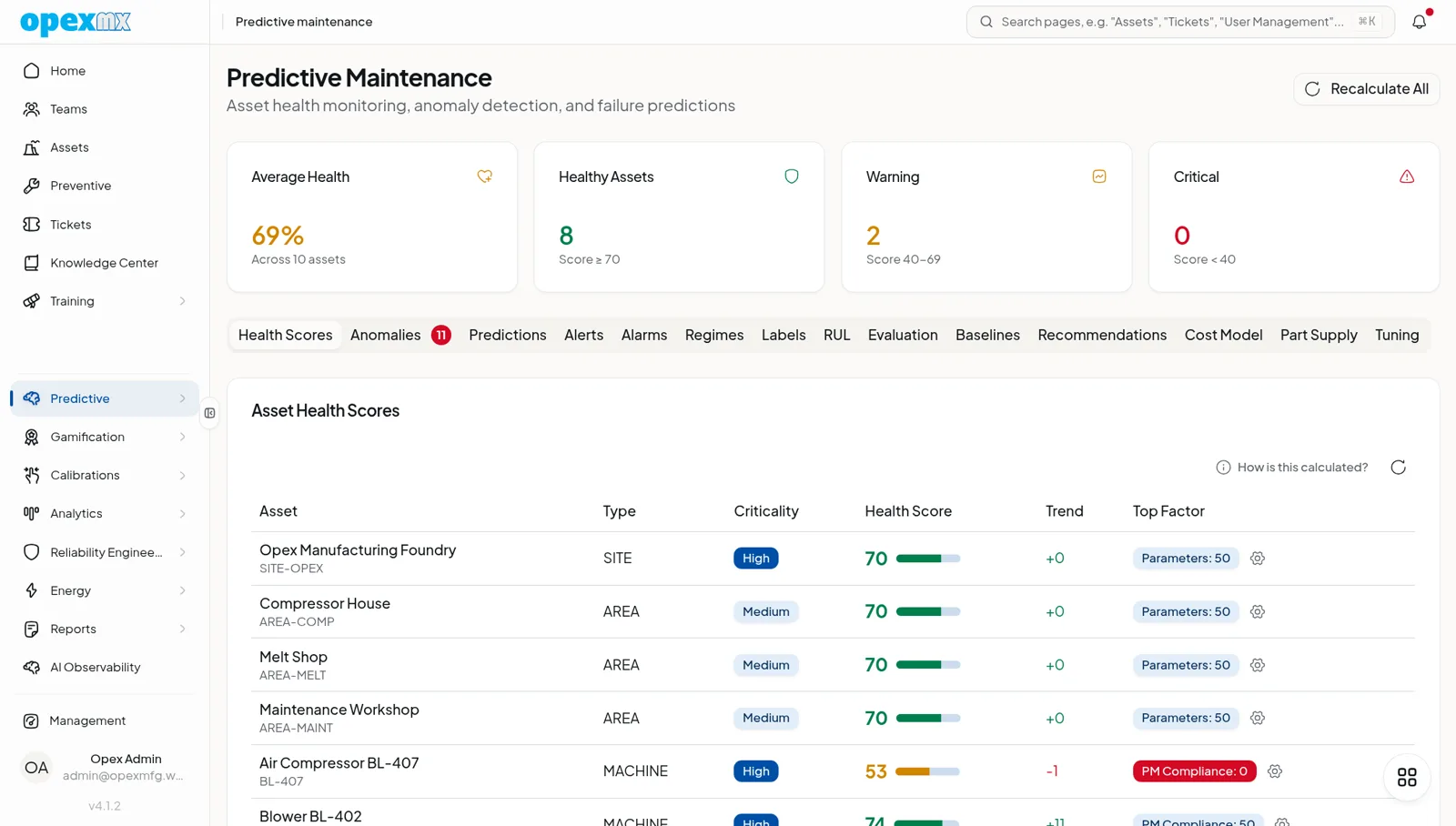The width and height of the screenshot is (1456, 826).
Task: Expand the Predictive sidebar section
Action: [105, 398]
